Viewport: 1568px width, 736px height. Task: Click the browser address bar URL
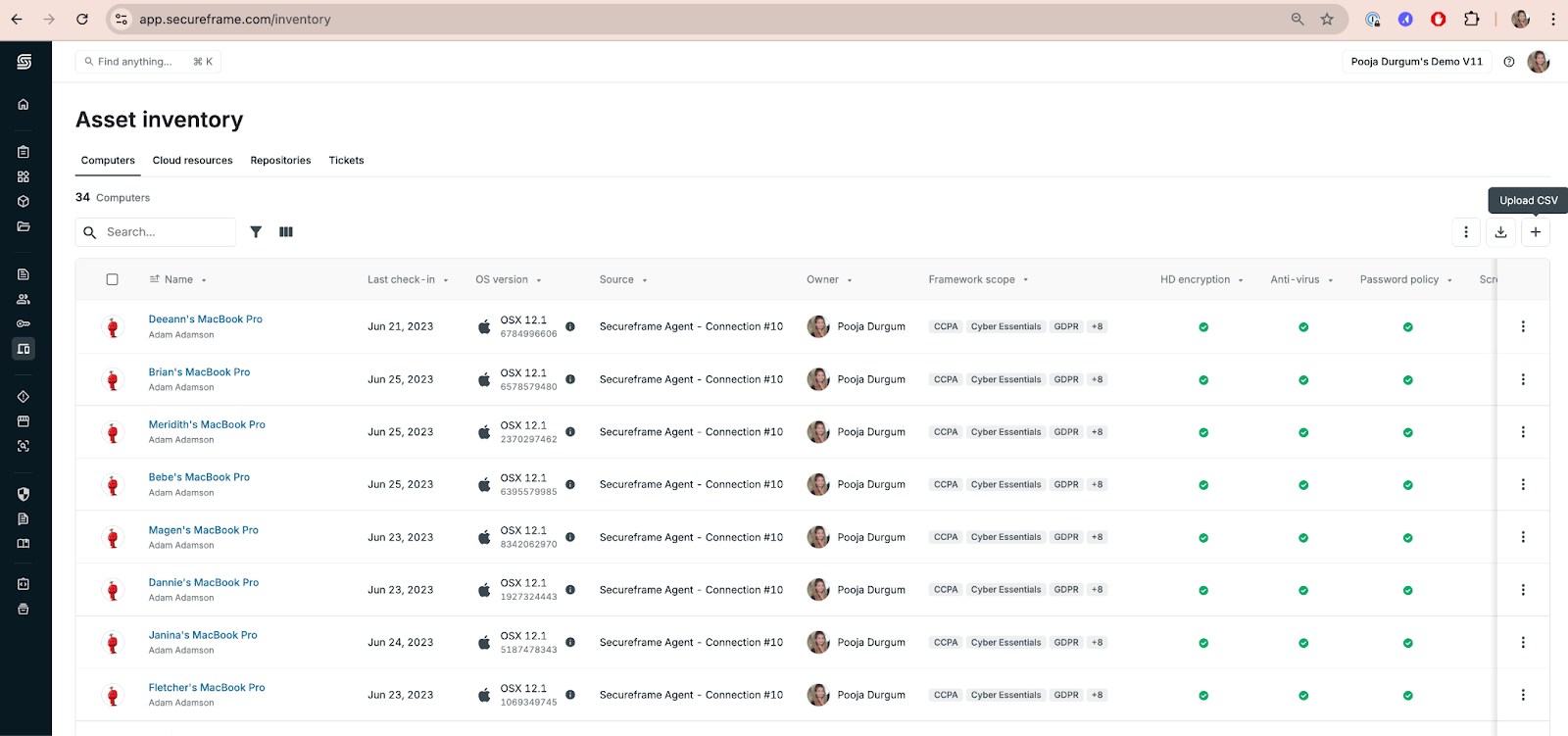click(x=235, y=19)
